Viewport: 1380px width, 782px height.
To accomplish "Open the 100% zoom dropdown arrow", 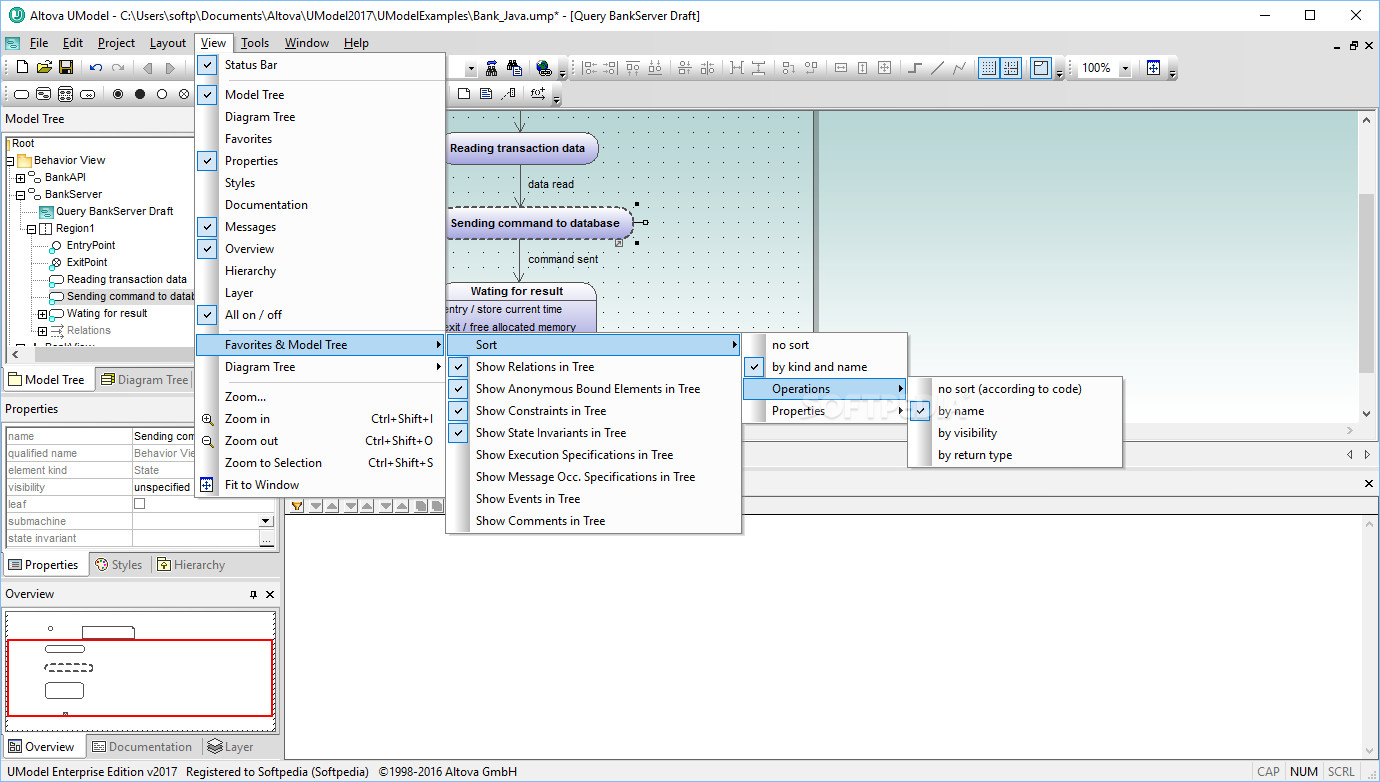I will coord(1125,68).
